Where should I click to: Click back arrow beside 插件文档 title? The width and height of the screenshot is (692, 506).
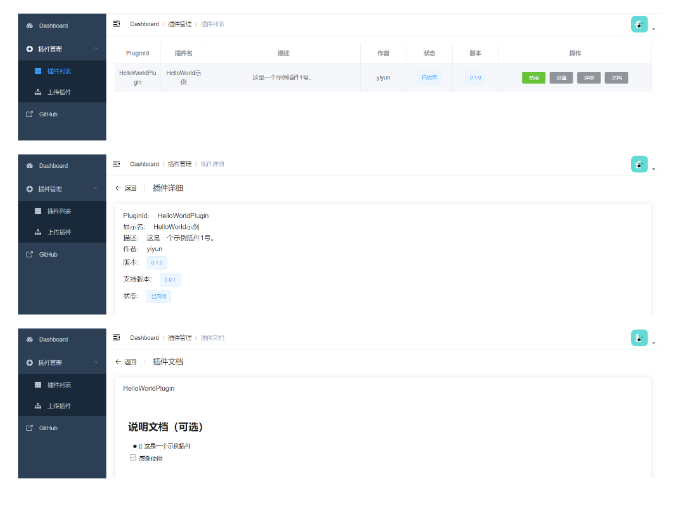(118, 362)
